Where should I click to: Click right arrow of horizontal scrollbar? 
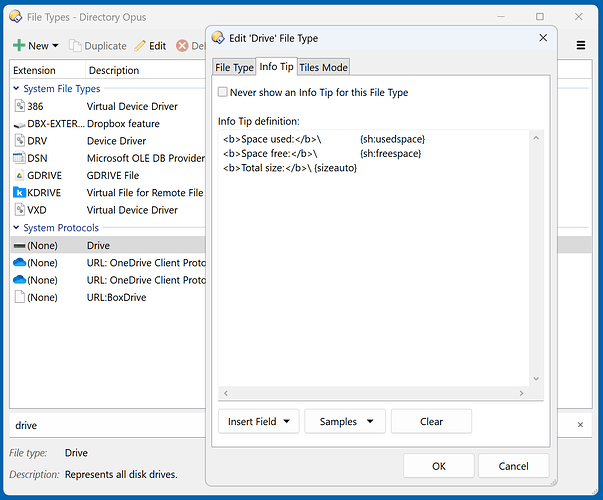click(521, 393)
